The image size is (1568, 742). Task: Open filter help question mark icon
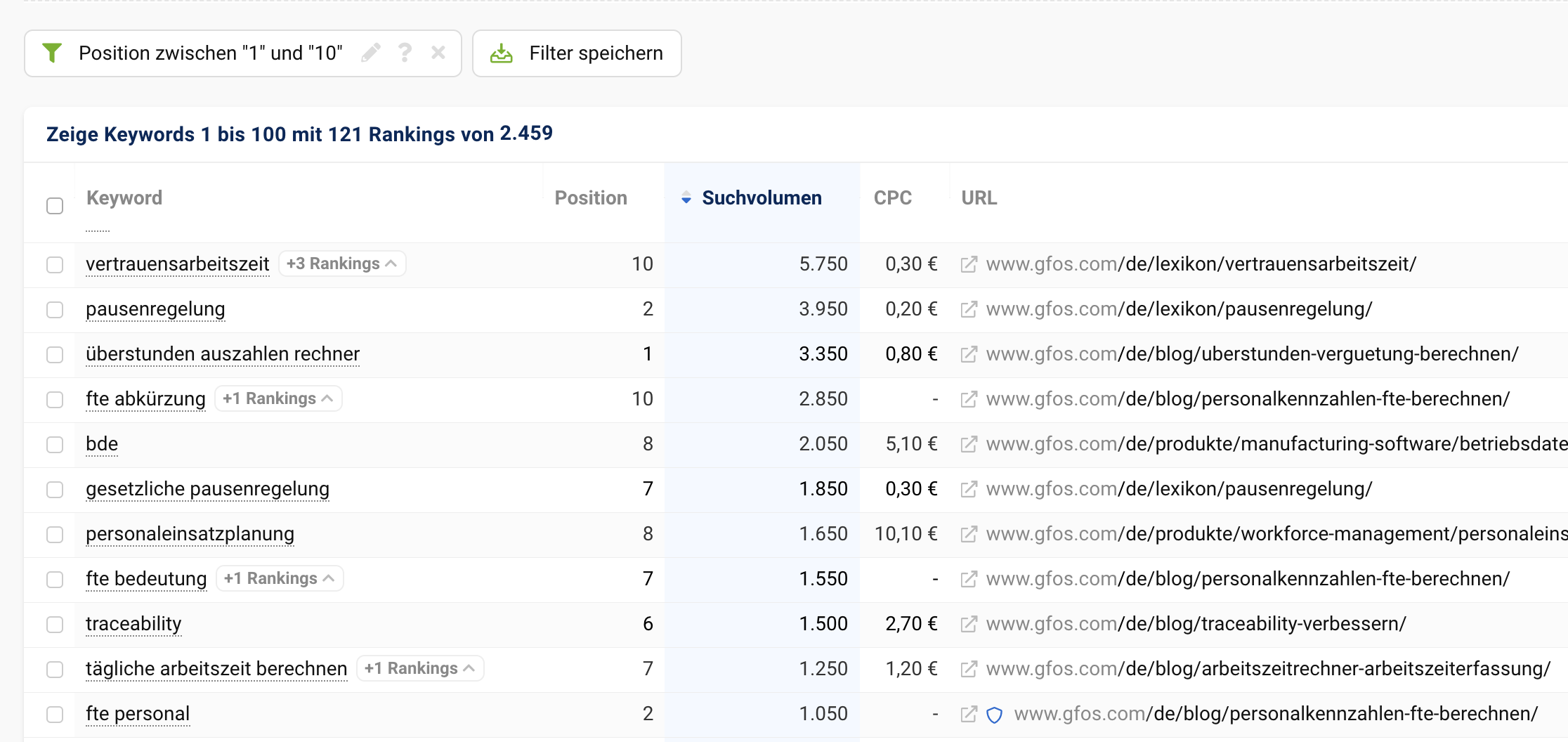[405, 53]
